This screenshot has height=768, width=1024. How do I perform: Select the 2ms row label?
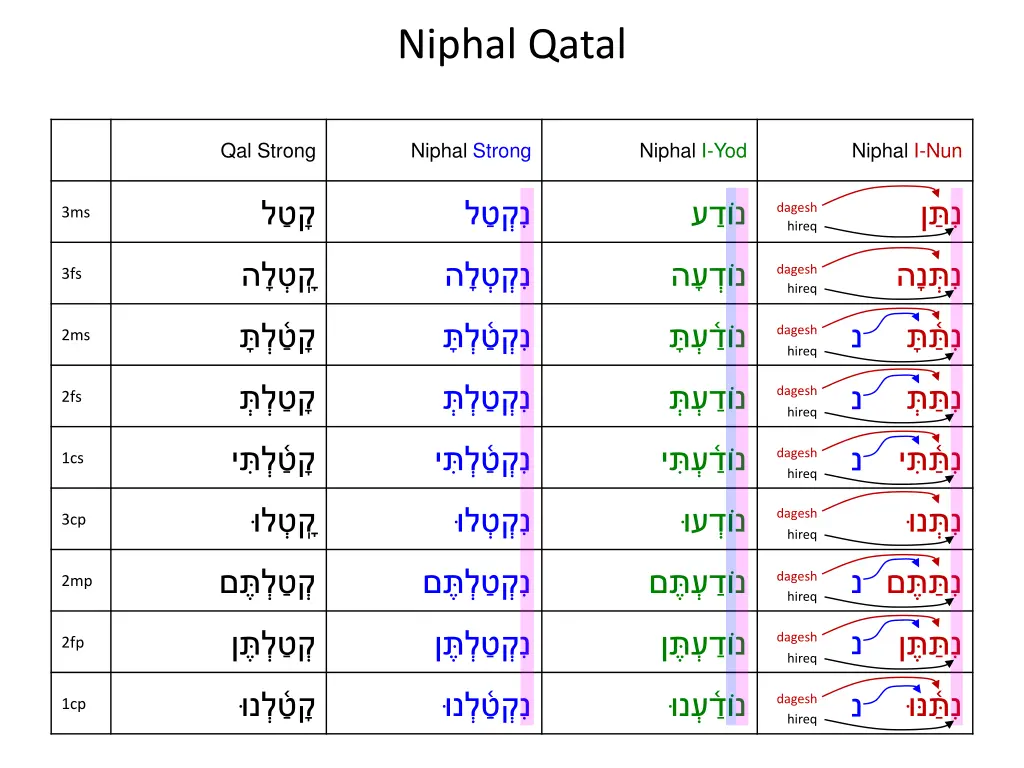pyautogui.click(x=76, y=335)
